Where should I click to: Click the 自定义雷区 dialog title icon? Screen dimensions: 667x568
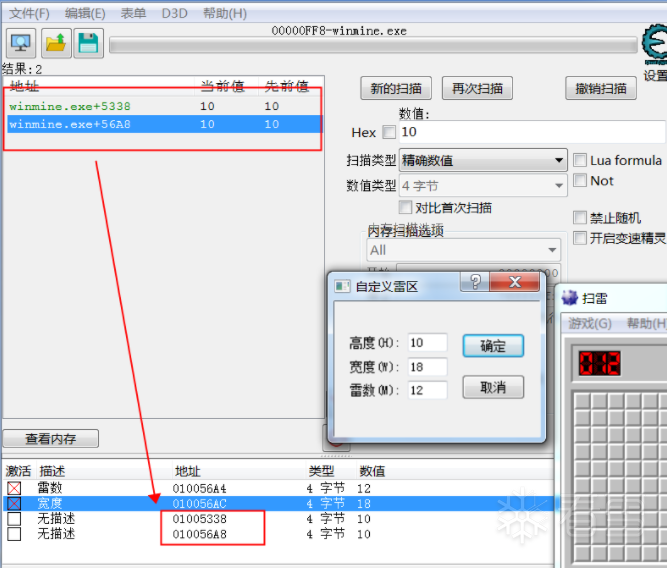click(x=342, y=286)
